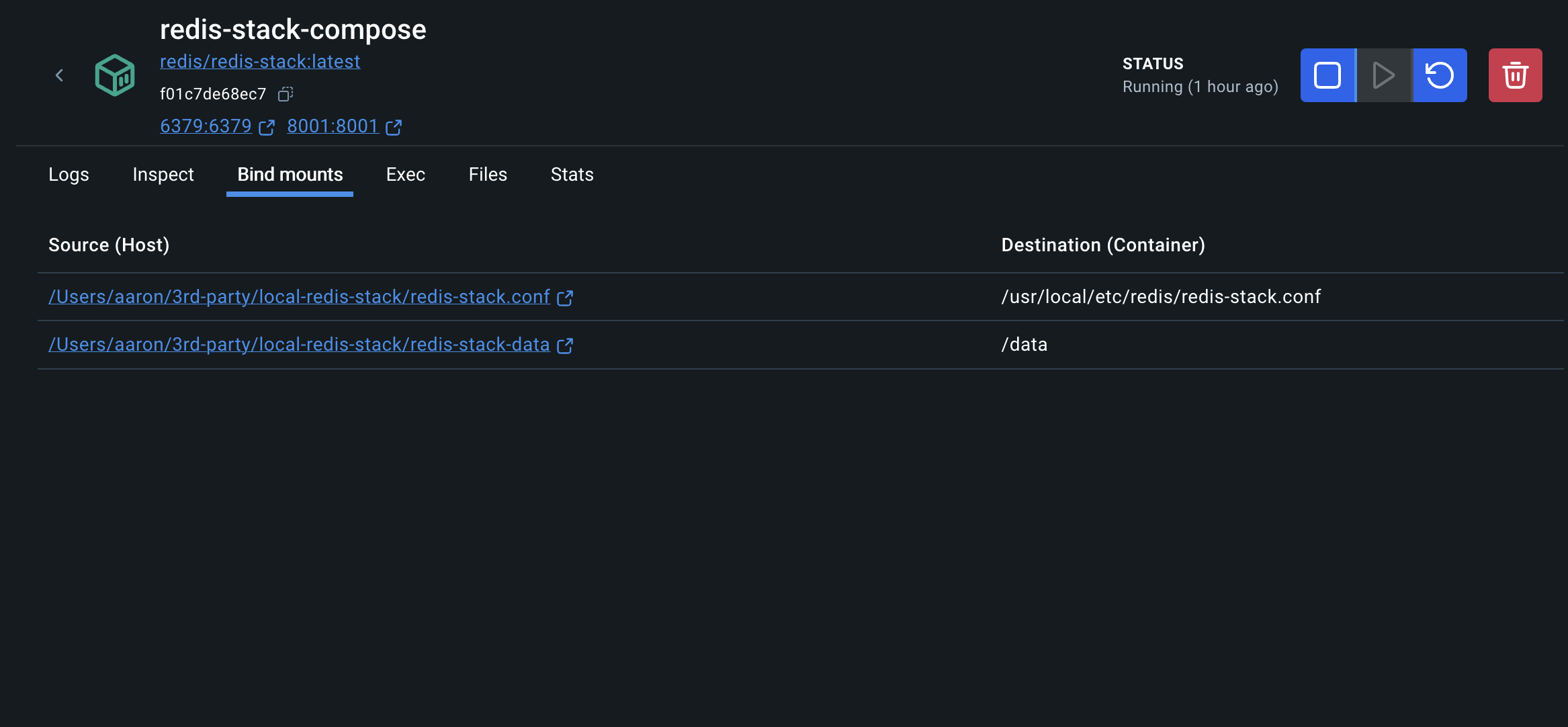Click the Running status text
1568x727 pixels.
pyautogui.click(x=1200, y=86)
